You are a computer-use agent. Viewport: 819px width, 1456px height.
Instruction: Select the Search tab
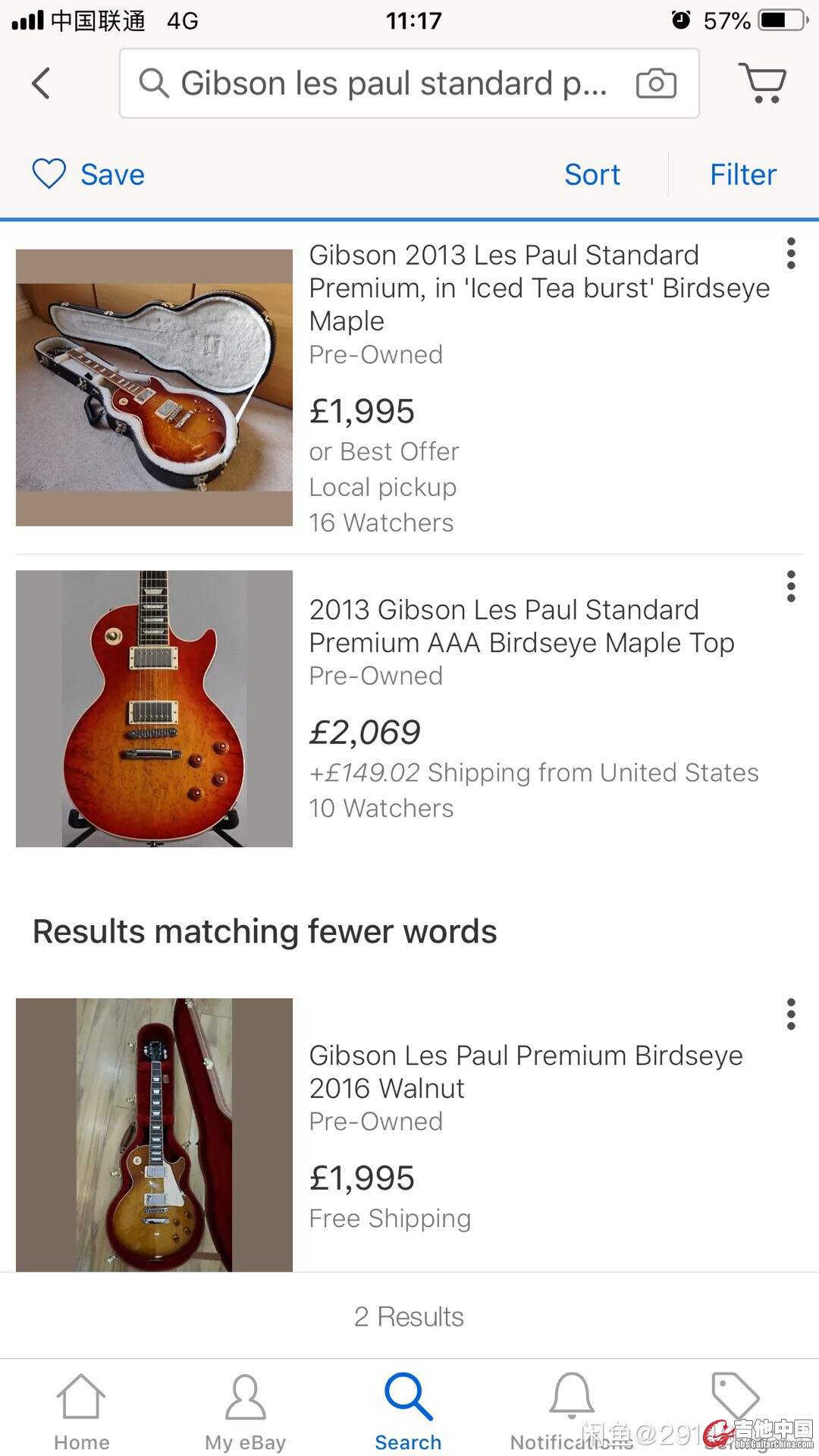point(408,1411)
